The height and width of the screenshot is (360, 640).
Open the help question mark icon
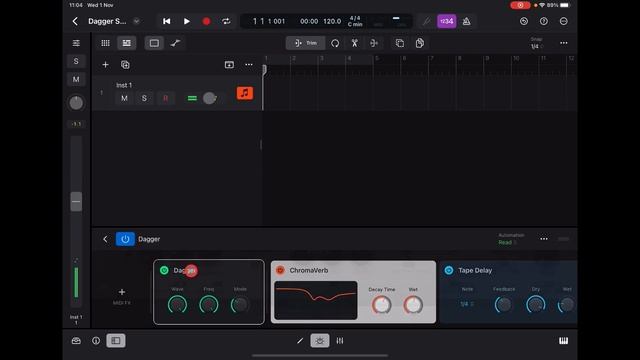(544, 21)
